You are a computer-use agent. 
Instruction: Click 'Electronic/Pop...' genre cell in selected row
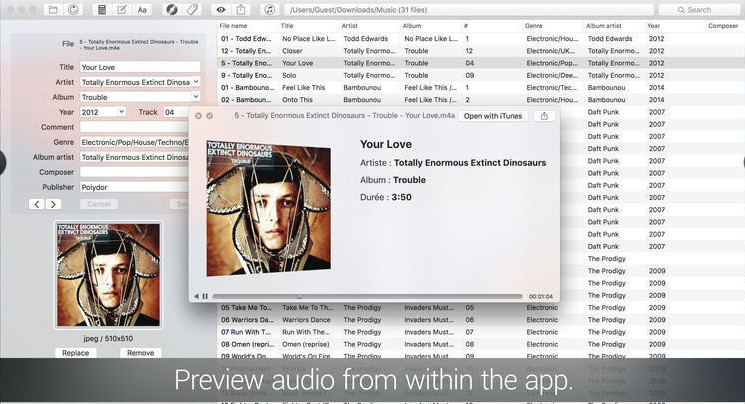coord(552,63)
